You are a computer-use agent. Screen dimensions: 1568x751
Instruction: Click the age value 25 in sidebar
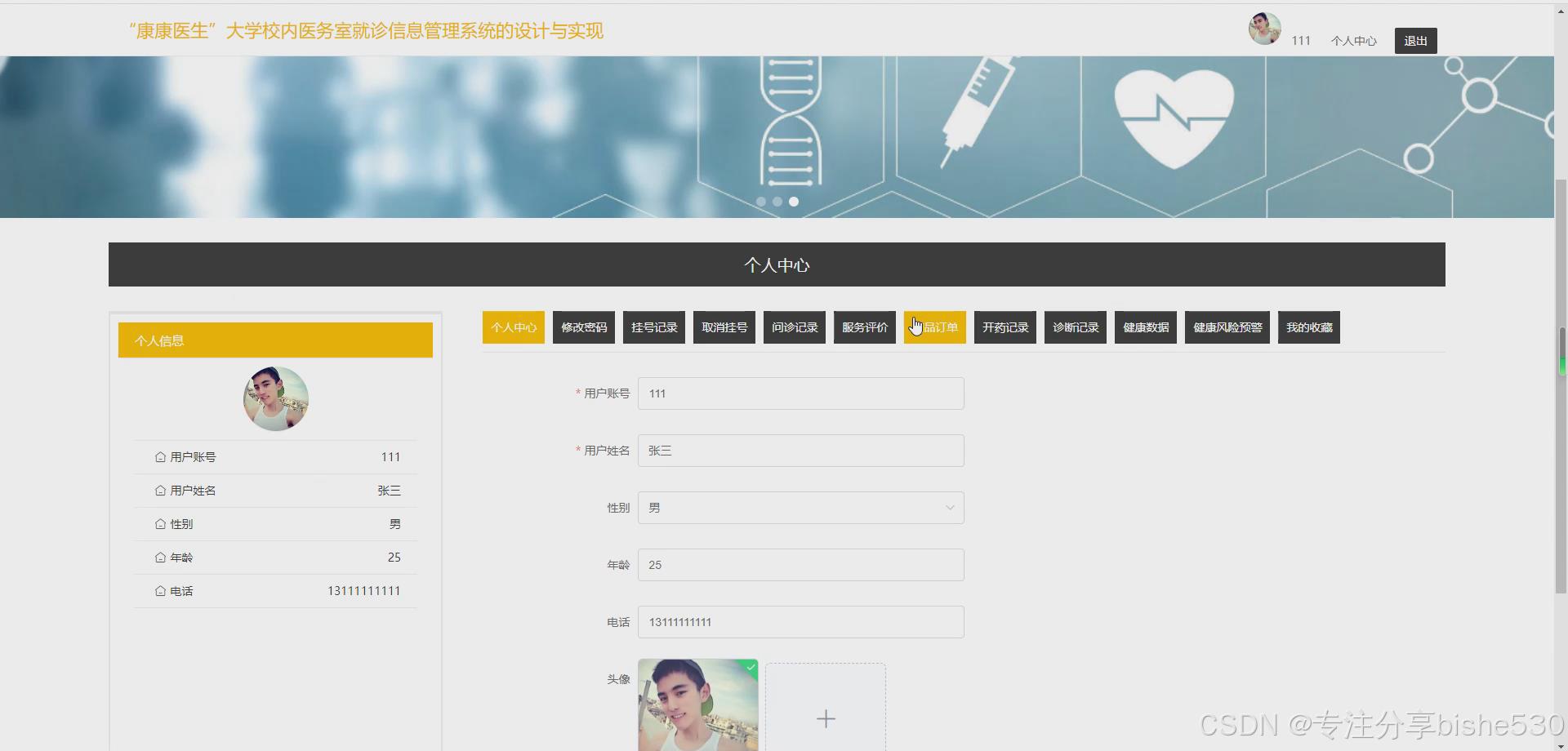click(394, 558)
